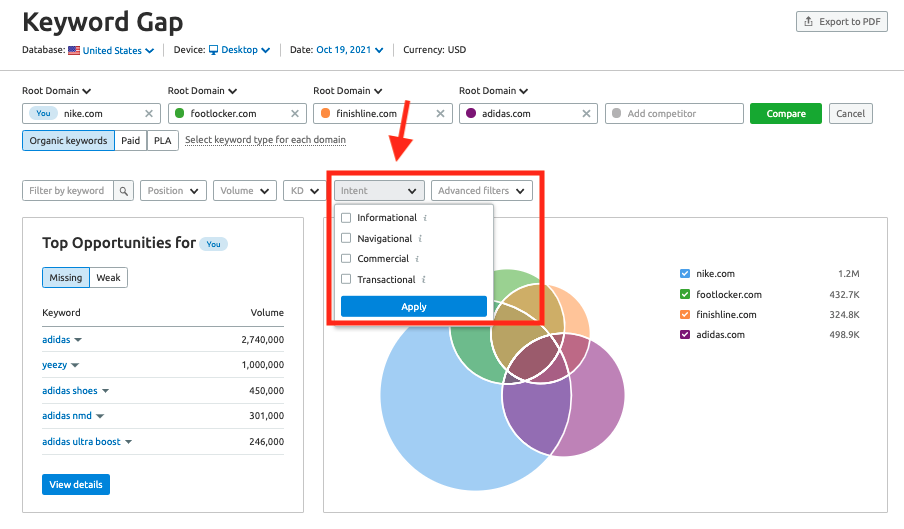Open Root Domain dropdown above adidas.com
This screenshot has width=904, height=529.
[x=494, y=91]
